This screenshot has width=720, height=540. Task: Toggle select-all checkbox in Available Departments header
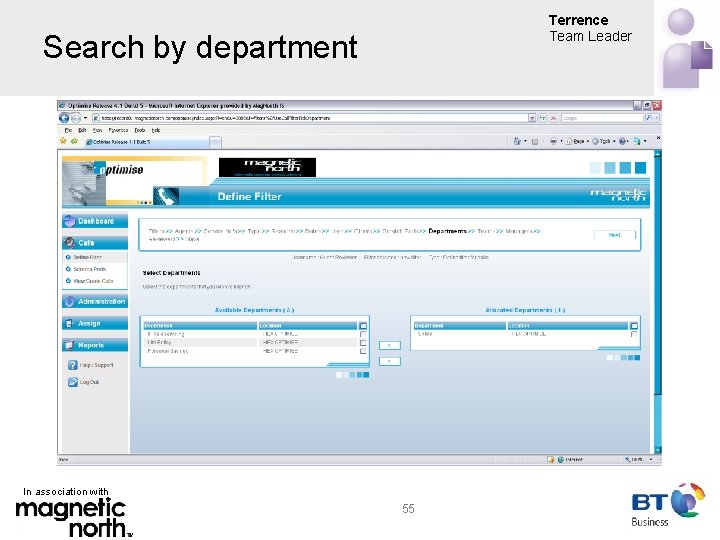pyautogui.click(x=363, y=326)
